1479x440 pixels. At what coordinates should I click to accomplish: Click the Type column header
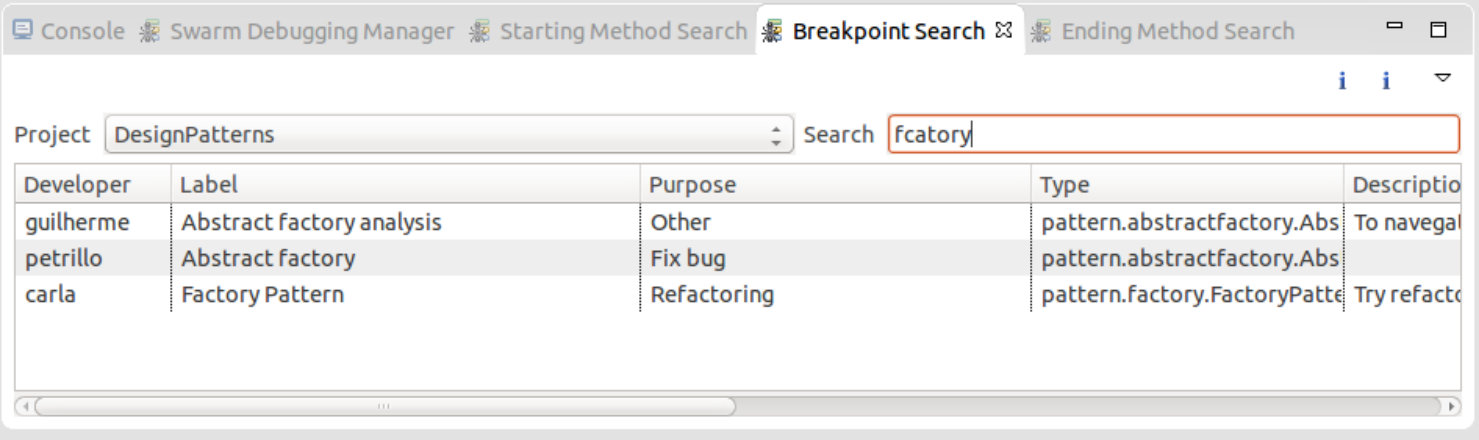click(x=1187, y=185)
